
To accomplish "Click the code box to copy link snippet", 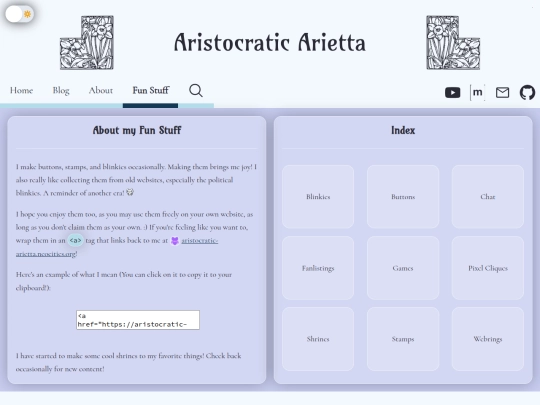I will pos(138,320).
